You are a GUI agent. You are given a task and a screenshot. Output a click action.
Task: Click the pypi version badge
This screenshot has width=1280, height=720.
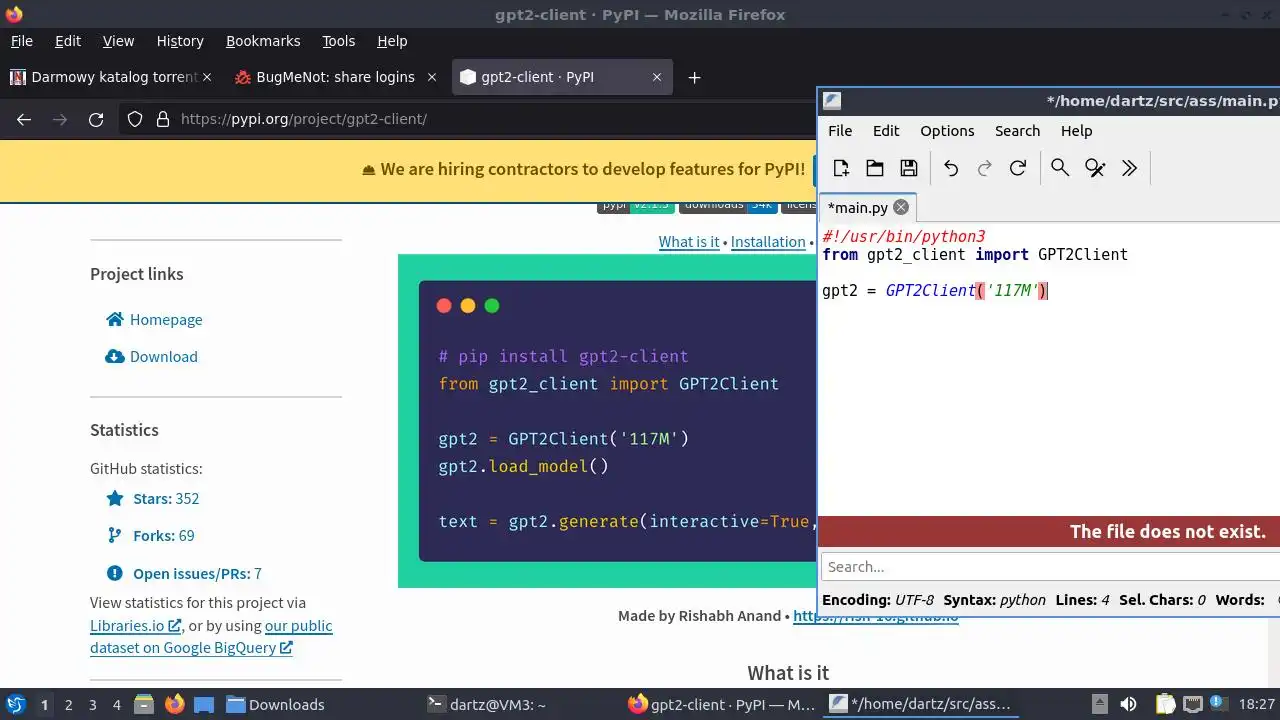pyautogui.click(x=635, y=206)
